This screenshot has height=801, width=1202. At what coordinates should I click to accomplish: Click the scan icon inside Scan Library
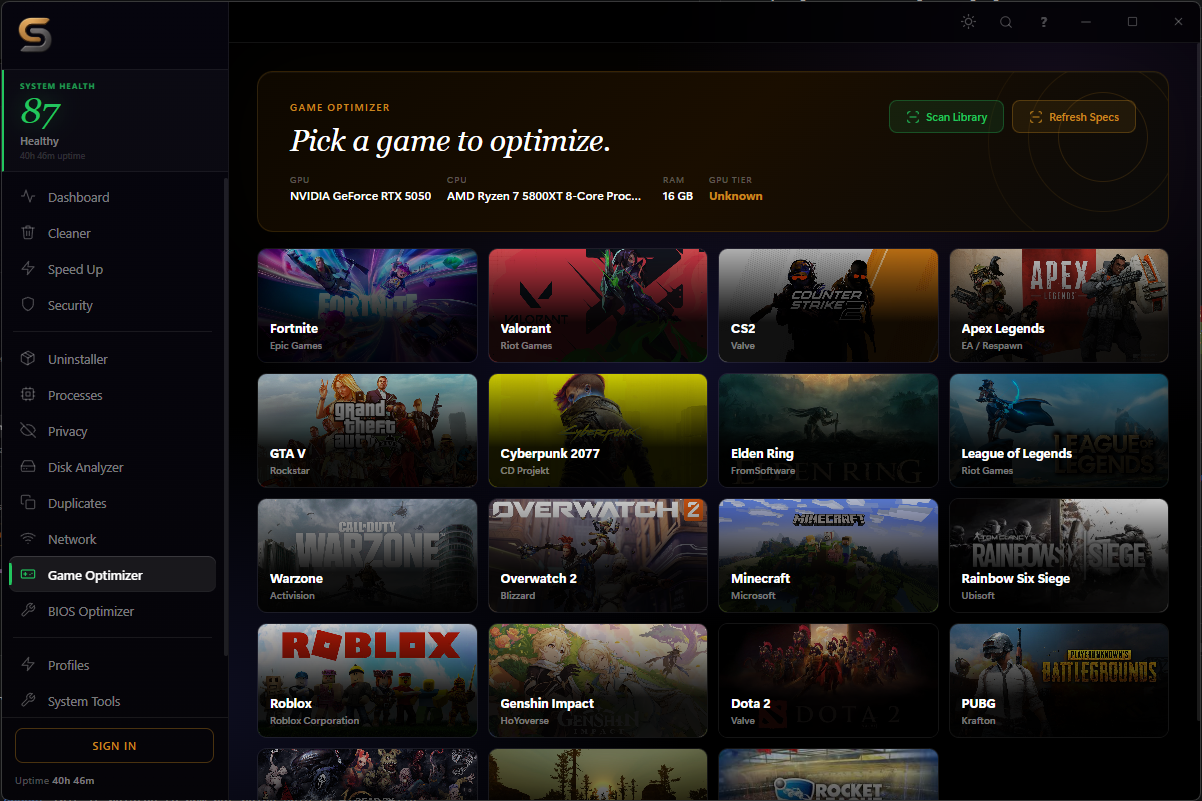[x=912, y=117]
